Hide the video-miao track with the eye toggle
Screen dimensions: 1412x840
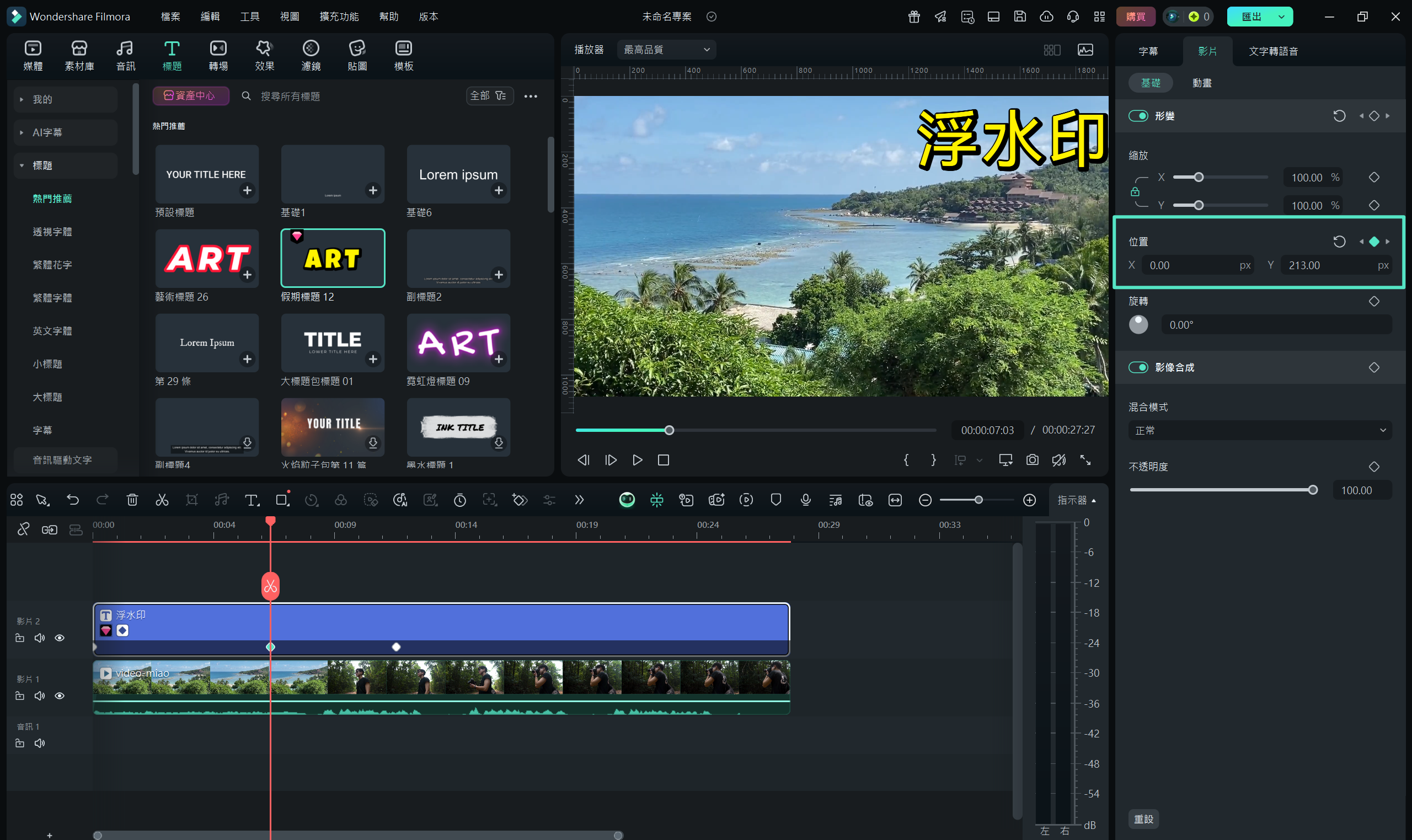60,695
